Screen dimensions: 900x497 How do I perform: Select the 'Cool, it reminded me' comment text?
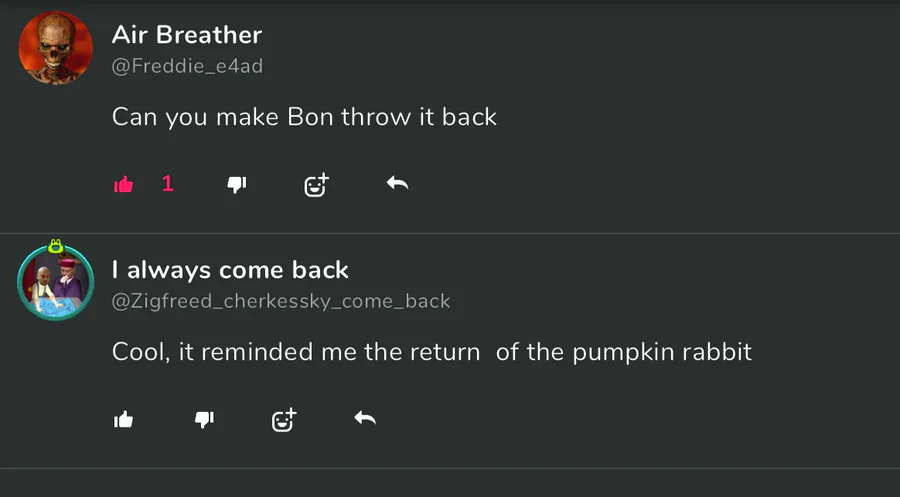pyautogui.click(x=432, y=352)
